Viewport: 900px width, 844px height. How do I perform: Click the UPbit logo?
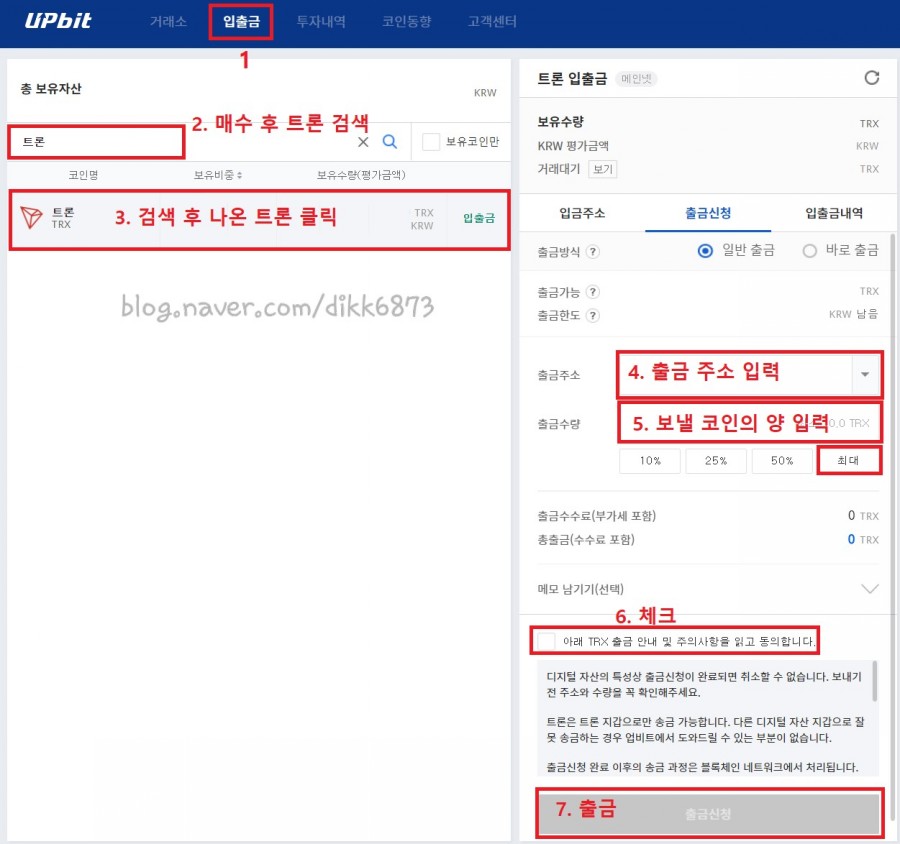tap(58, 21)
